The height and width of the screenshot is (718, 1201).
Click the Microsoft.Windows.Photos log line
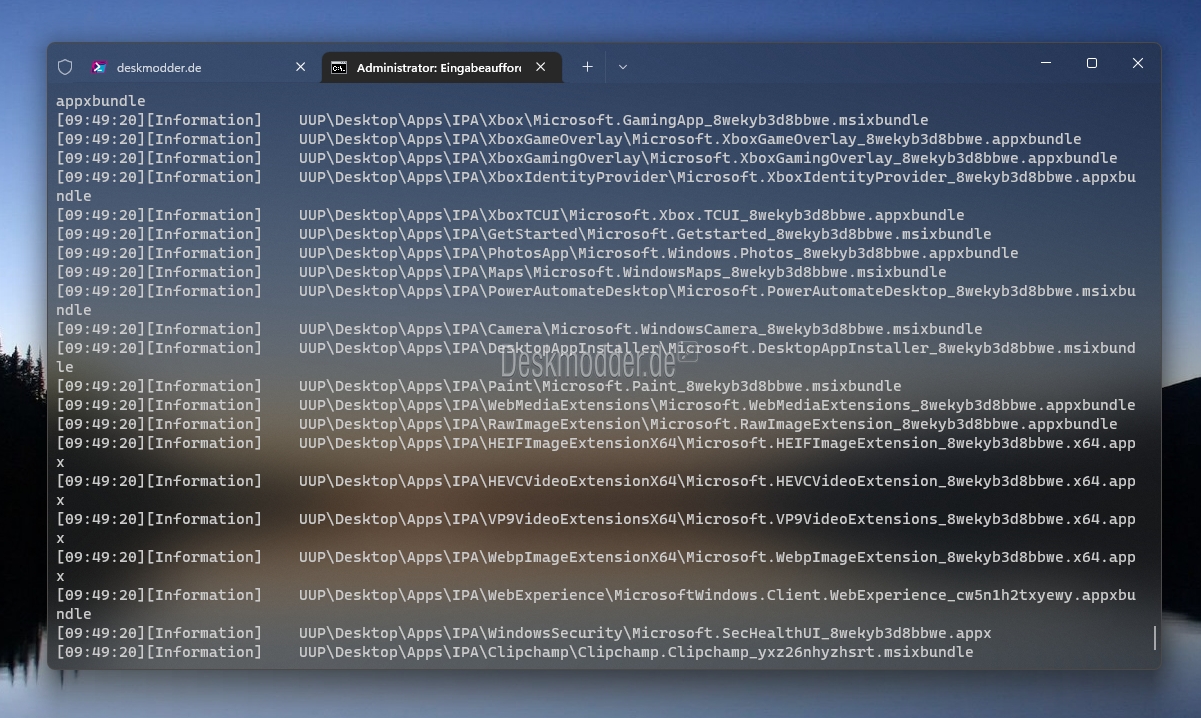click(x=537, y=253)
